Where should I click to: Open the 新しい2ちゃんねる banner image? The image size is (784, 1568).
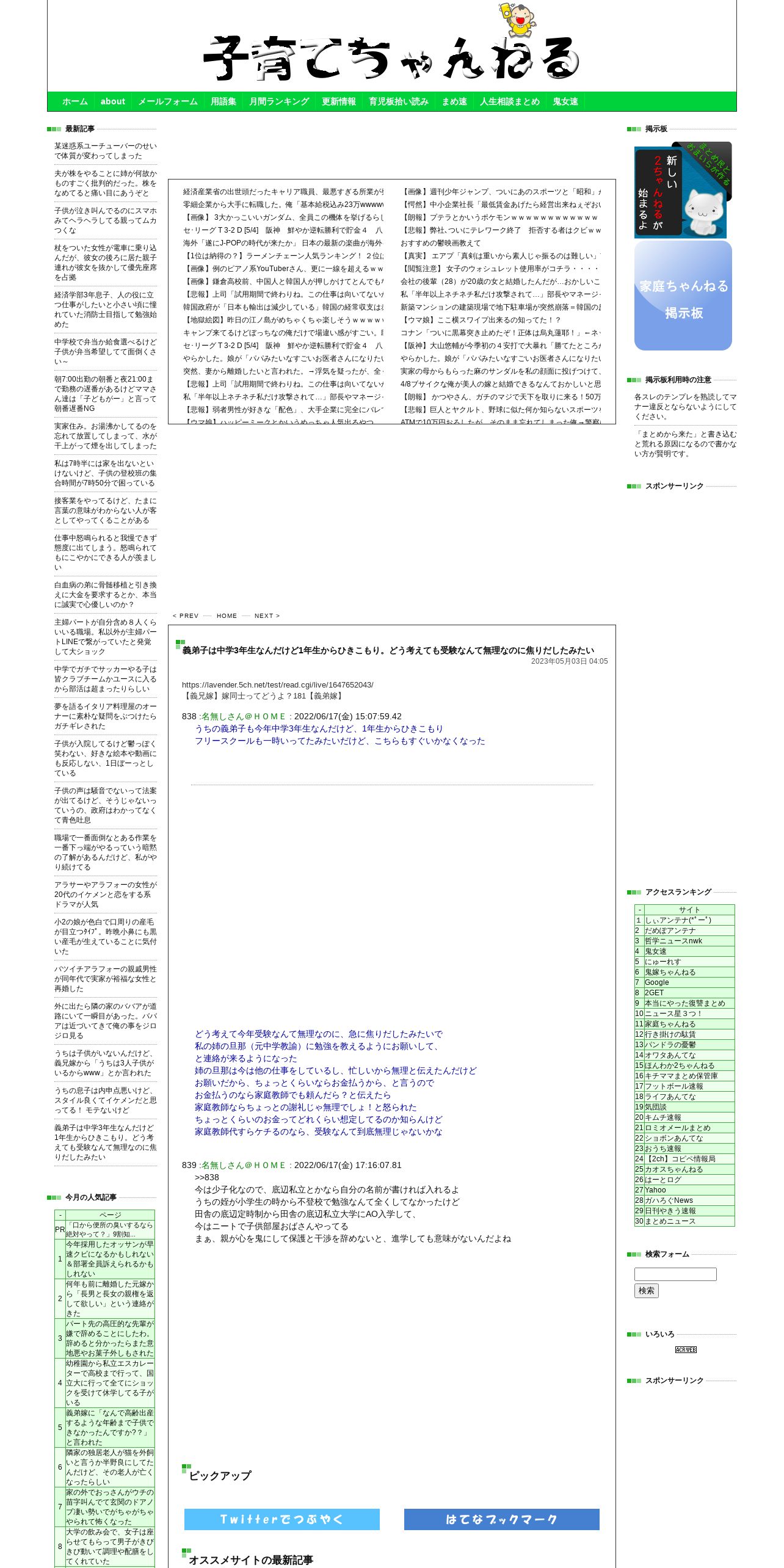coord(683,190)
